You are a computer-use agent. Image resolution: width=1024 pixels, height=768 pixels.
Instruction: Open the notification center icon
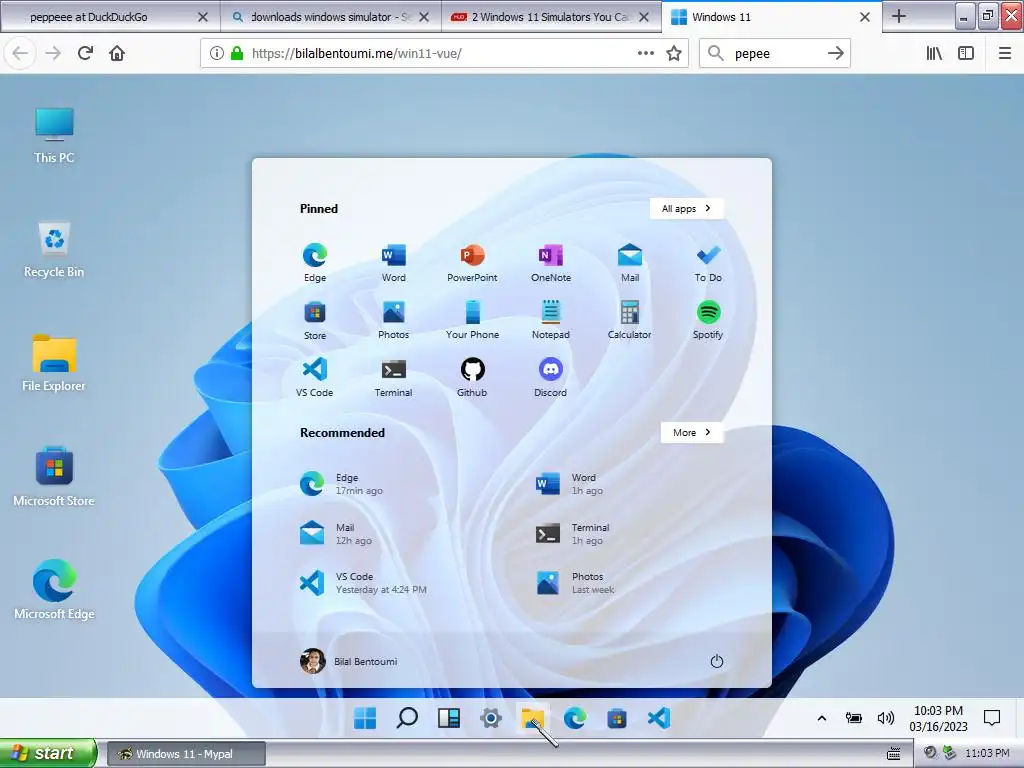point(991,718)
